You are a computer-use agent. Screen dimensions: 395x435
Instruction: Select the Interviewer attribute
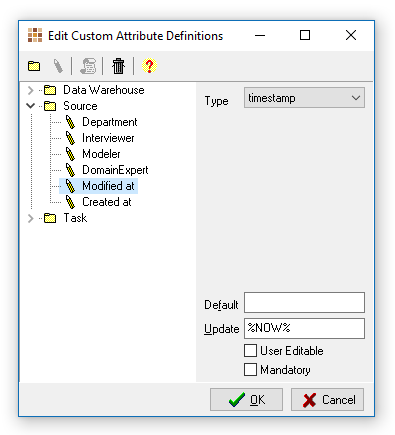[108, 138]
